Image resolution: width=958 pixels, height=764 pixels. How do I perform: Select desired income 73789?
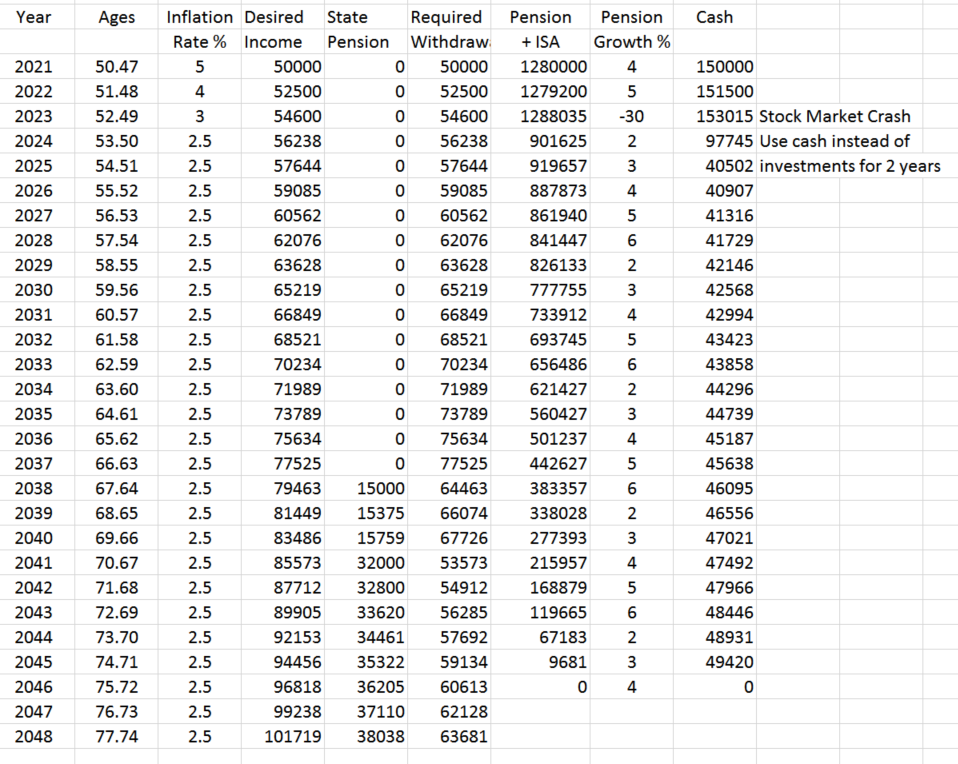[282, 414]
